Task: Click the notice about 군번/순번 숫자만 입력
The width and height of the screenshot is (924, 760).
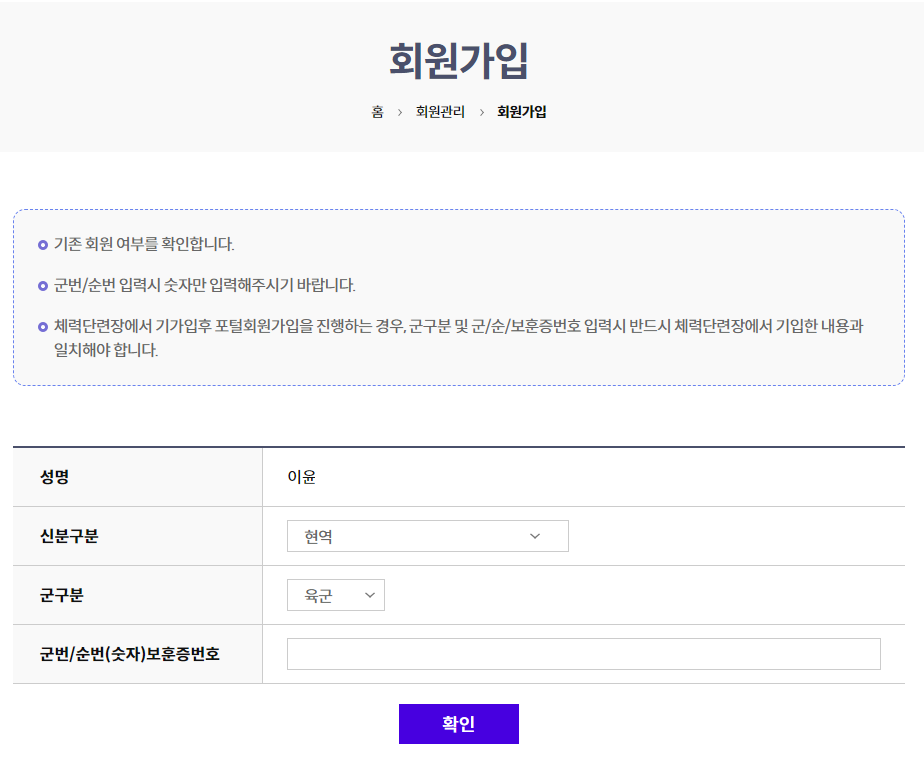Action: point(204,285)
